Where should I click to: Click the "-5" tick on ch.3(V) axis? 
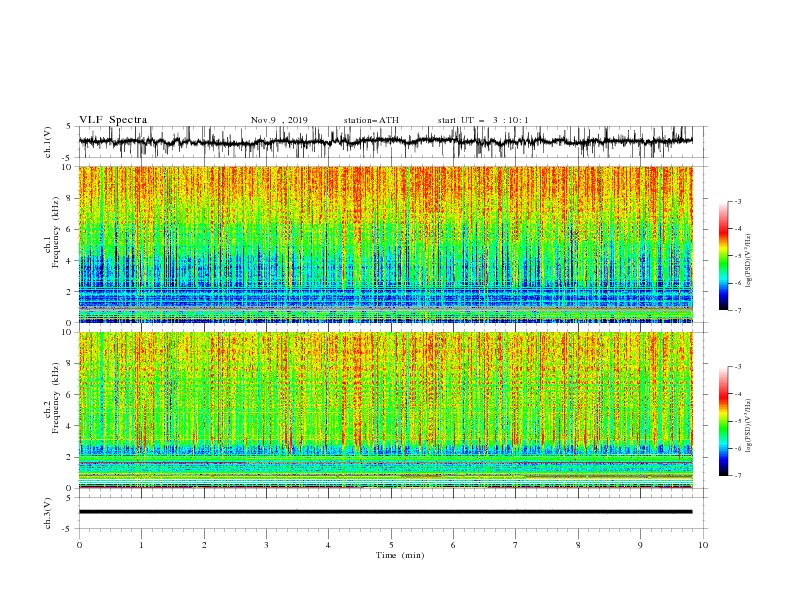(67, 529)
